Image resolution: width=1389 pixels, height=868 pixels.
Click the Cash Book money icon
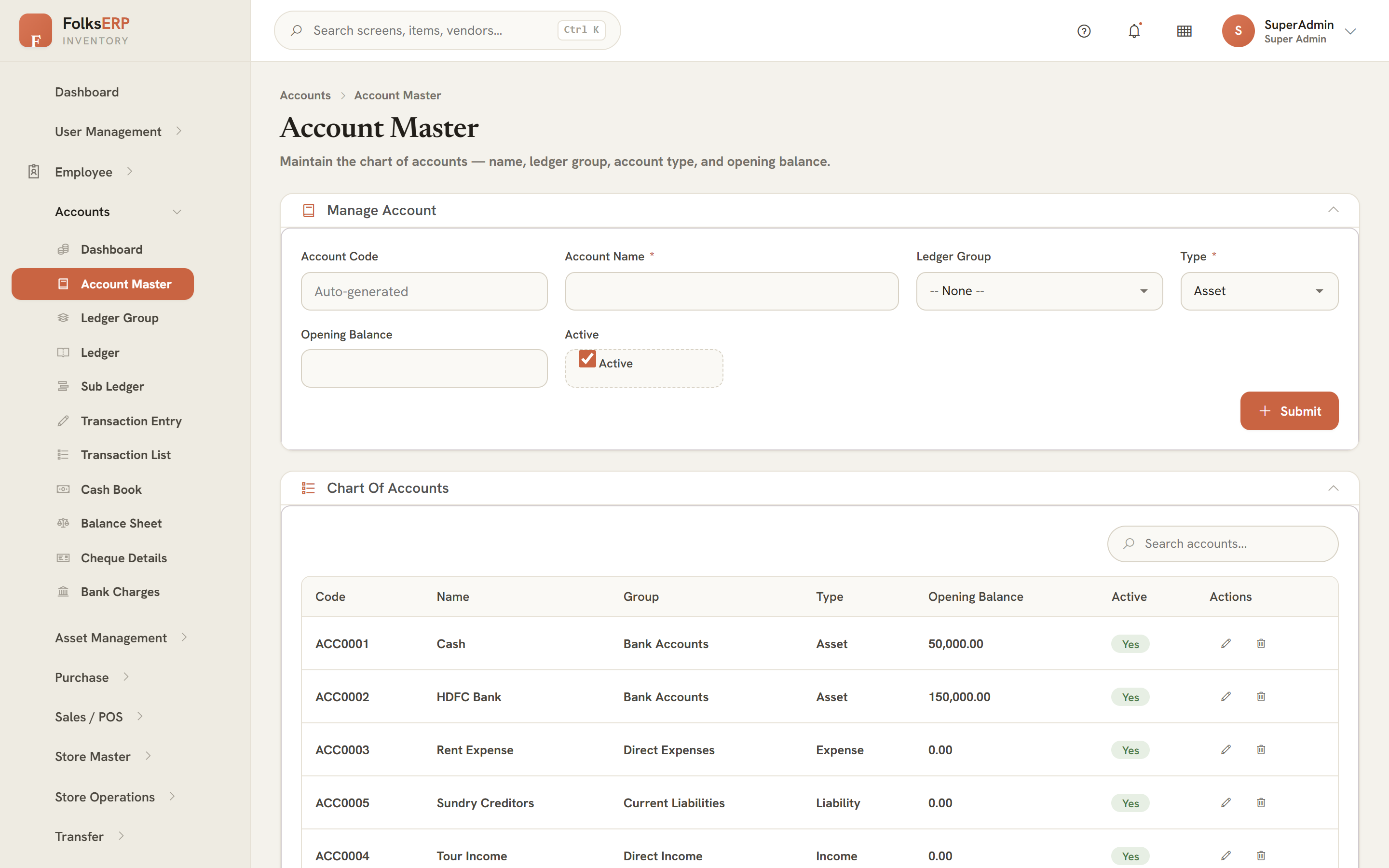click(63, 489)
